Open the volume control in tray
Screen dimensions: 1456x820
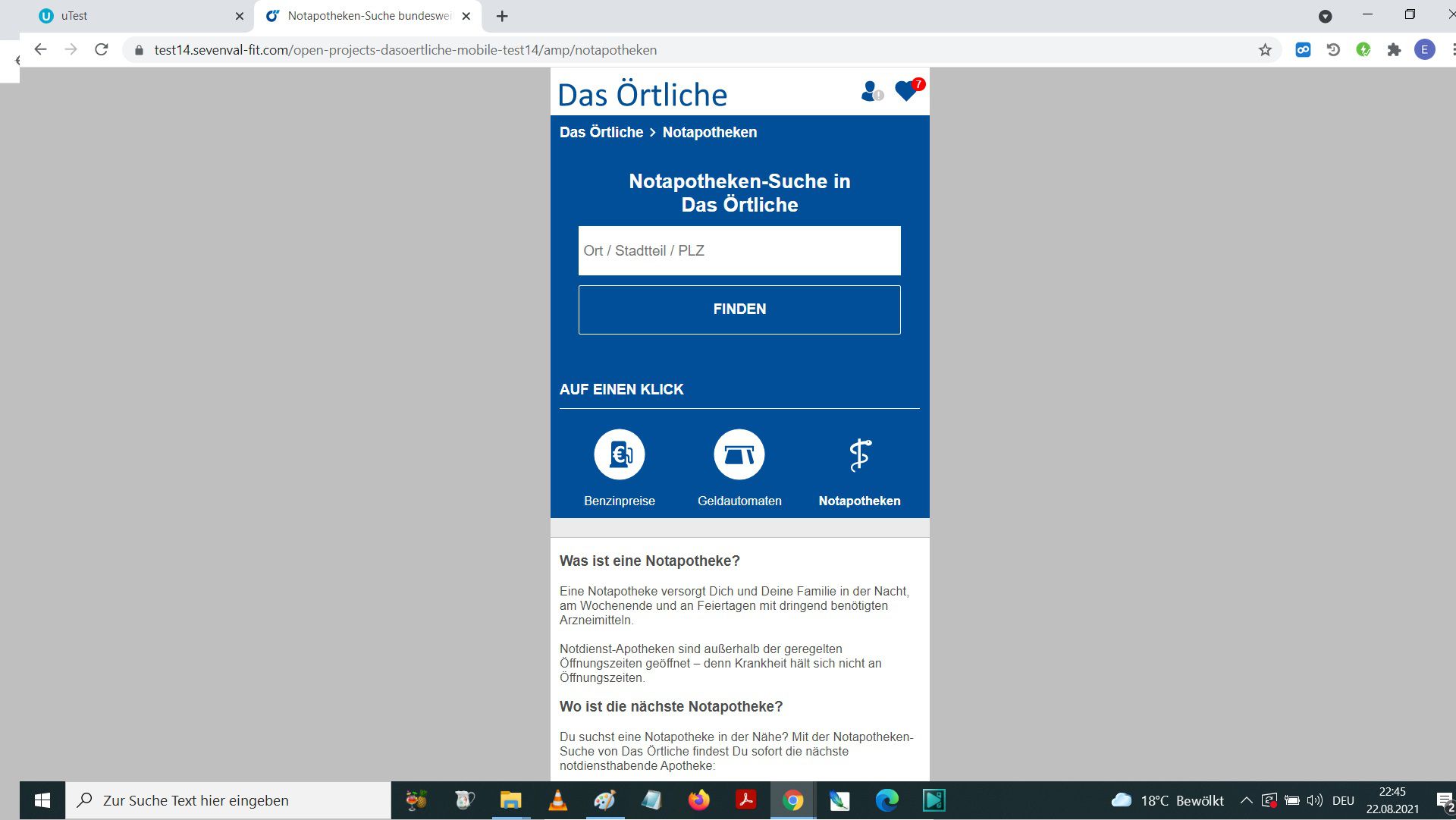pyautogui.click(x=1314, y=800)
